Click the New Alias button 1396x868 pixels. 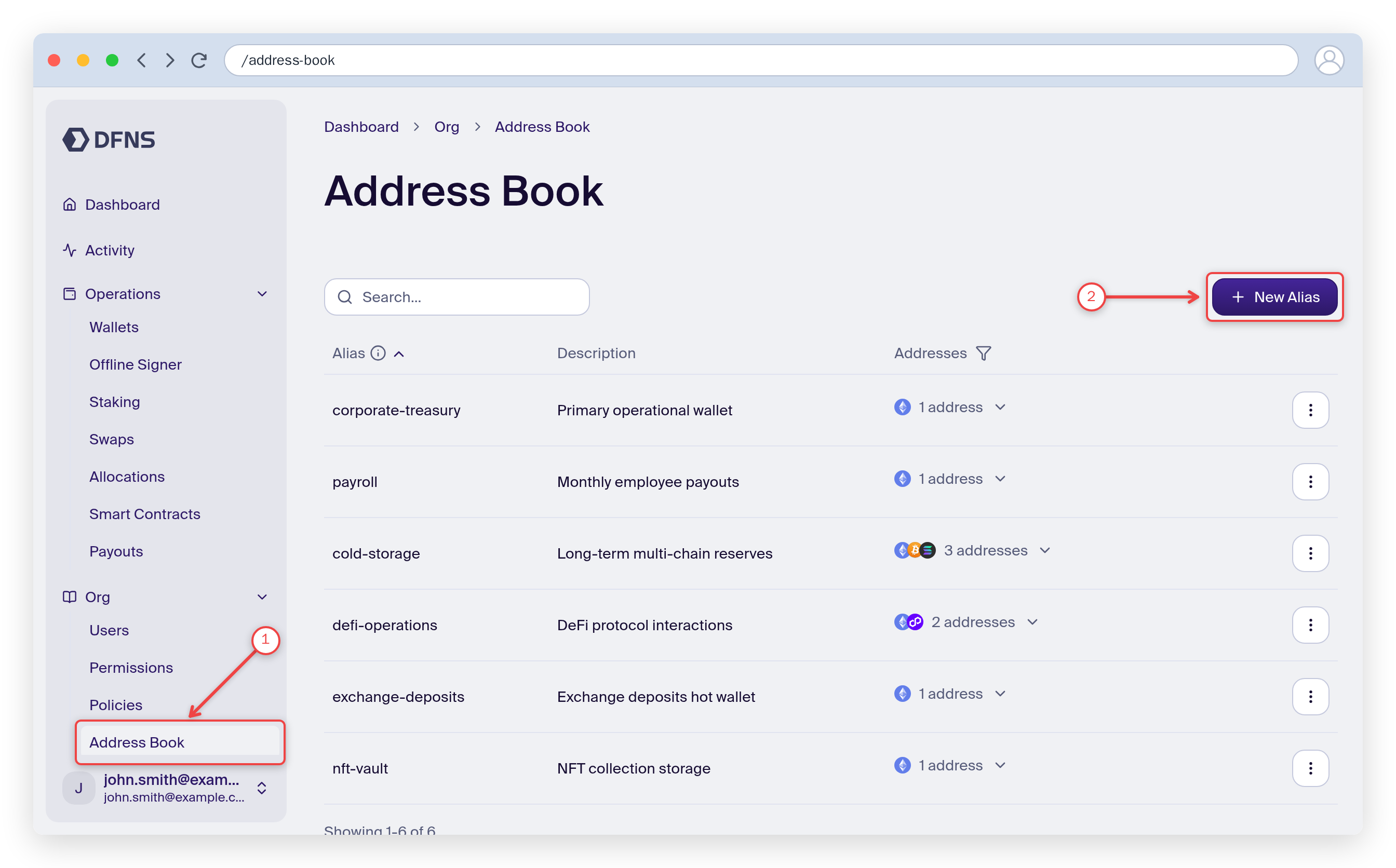coord(1275,297)
